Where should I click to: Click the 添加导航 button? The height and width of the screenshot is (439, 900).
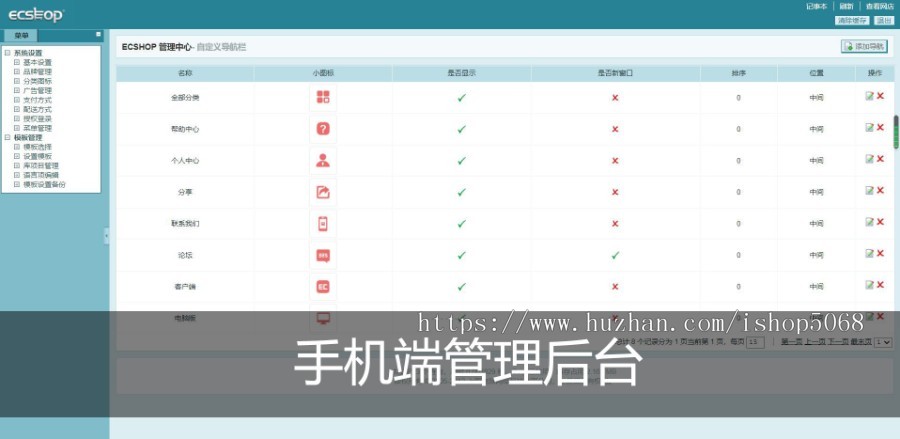(864, 46)
